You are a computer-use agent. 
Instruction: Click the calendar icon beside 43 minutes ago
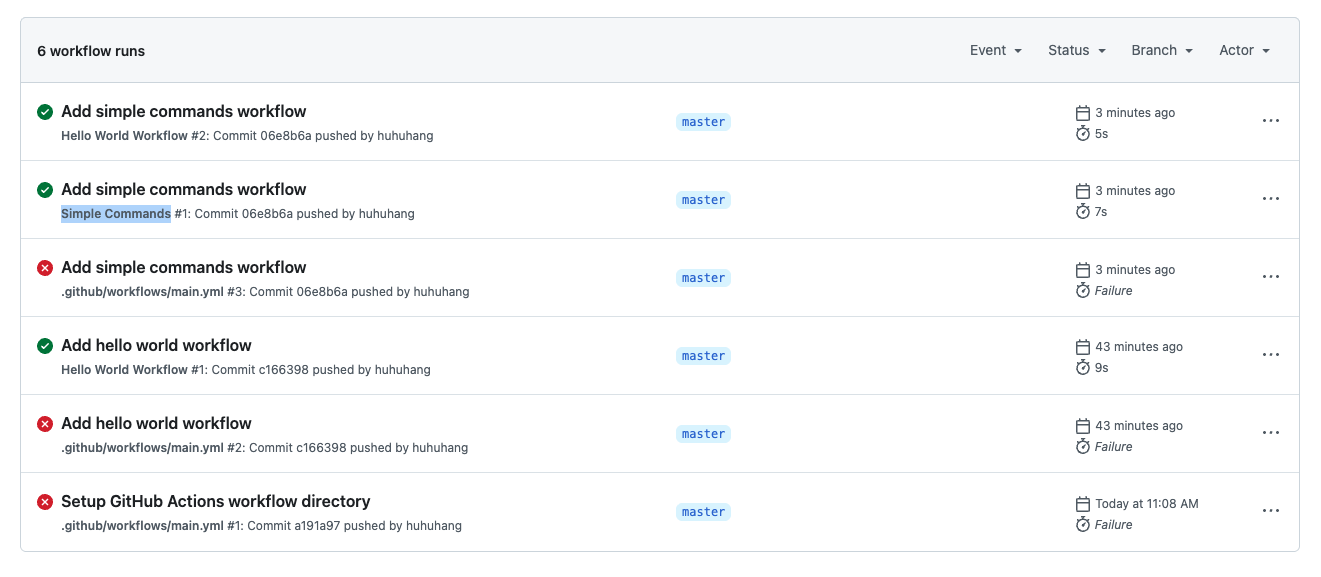[1082, 346]
